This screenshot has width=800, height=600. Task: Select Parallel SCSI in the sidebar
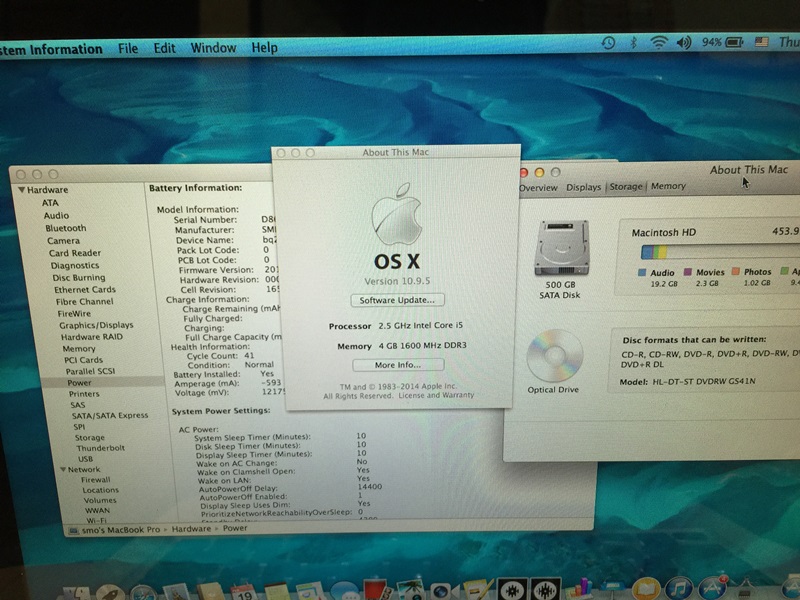(90, 371)
